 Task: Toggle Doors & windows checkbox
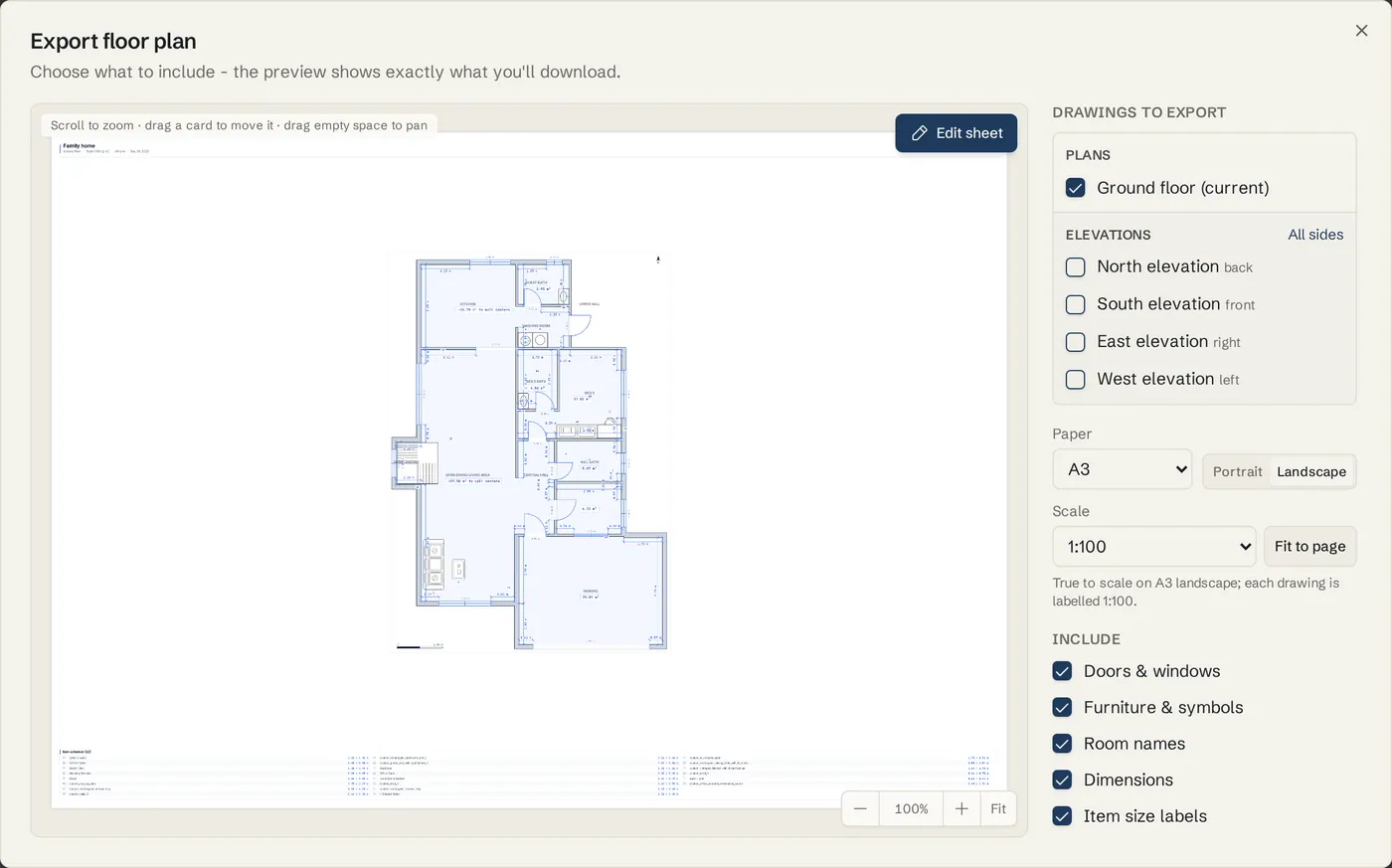[x=1062, y=671]
